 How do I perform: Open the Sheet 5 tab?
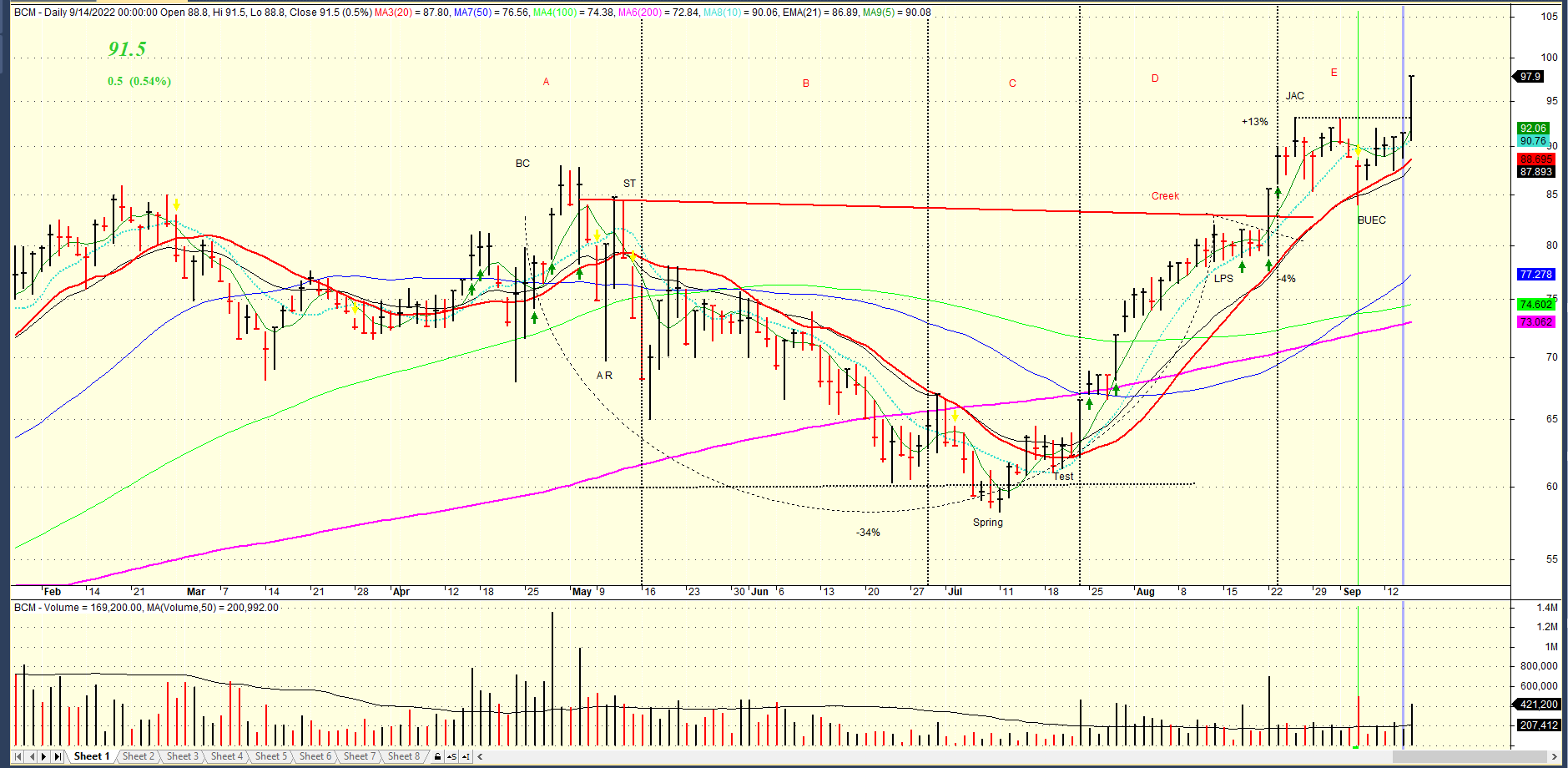click(270, 756)
